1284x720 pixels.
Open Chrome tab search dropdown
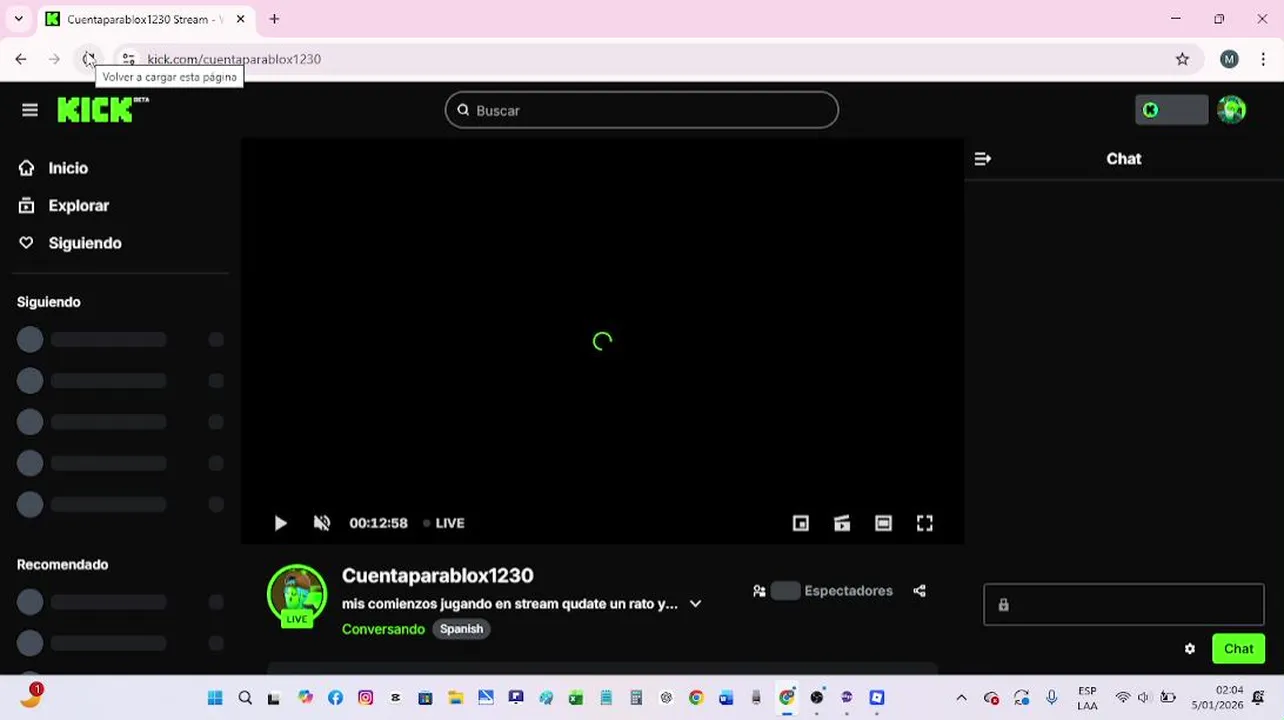(x=18, y=19)
